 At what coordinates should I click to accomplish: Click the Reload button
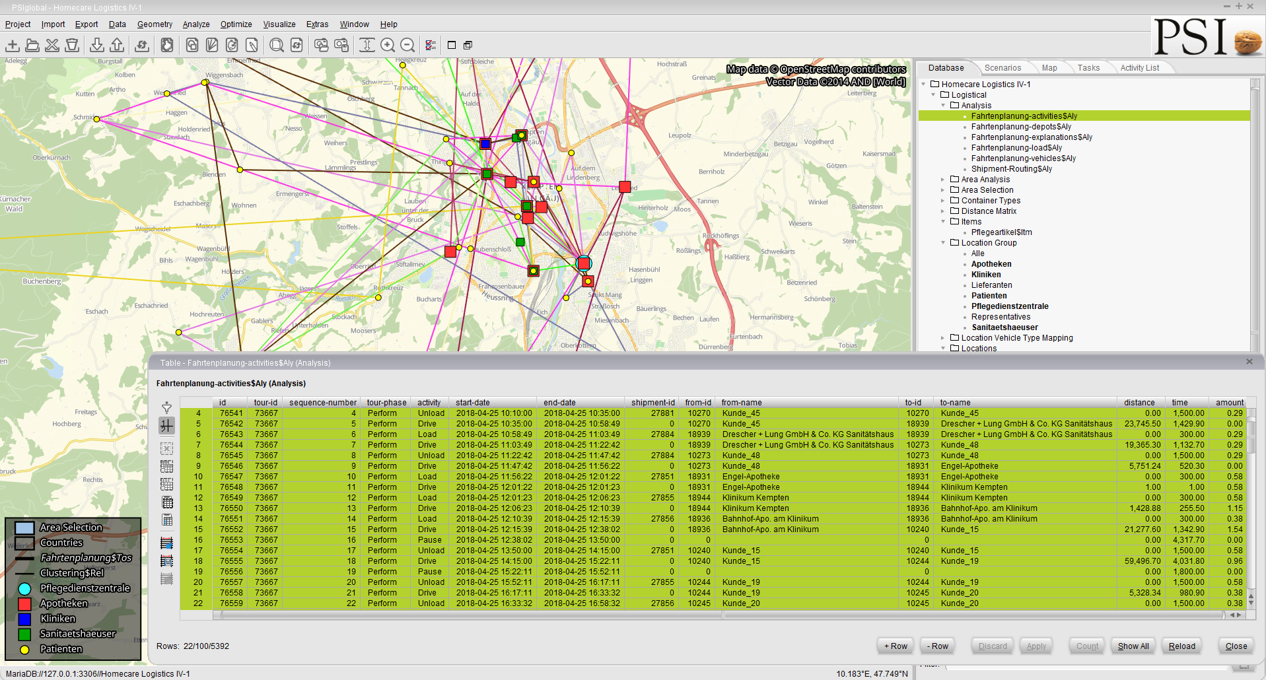(1182, 646)
